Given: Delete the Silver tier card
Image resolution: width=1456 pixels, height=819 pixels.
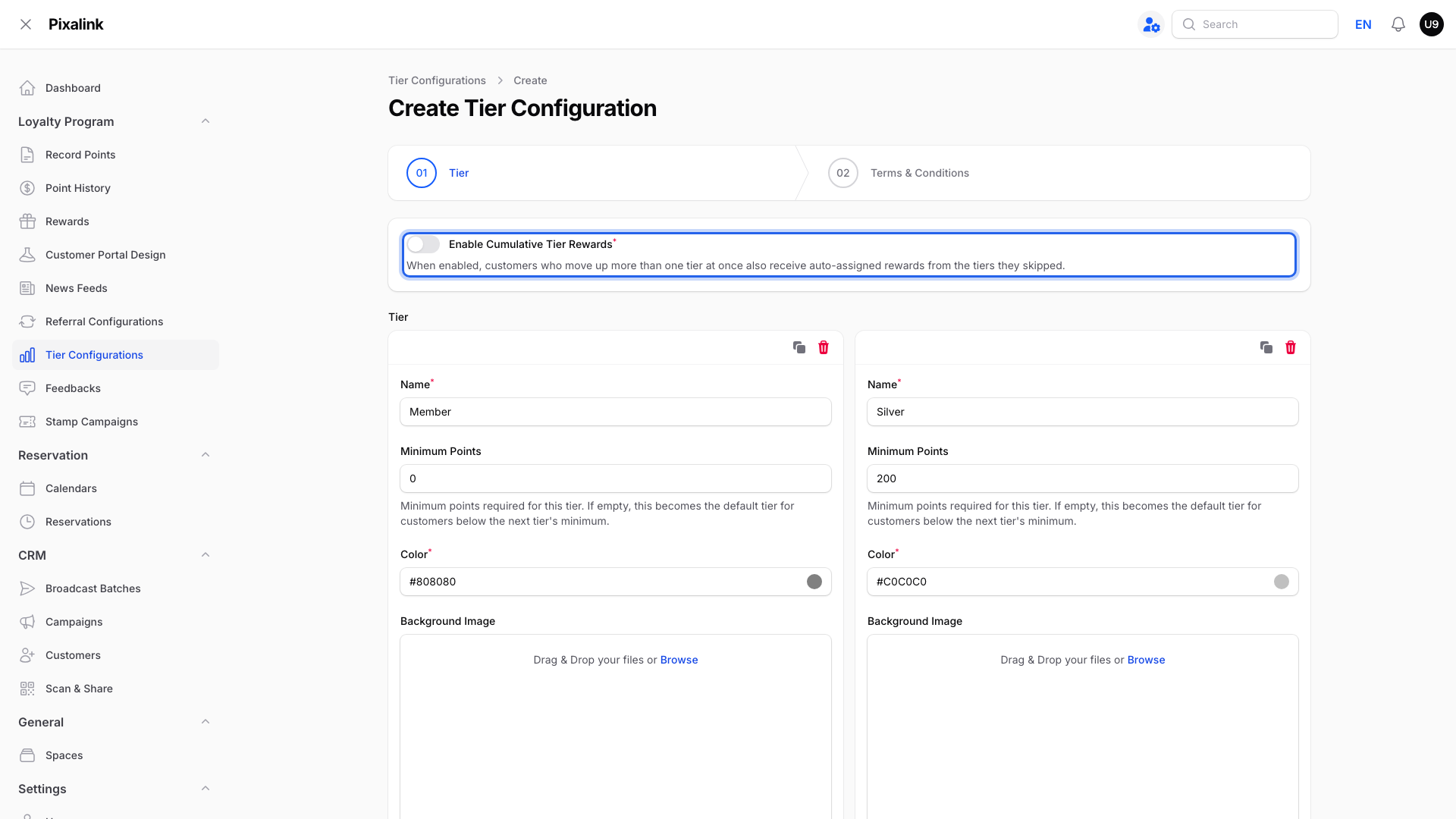Looking at the screenshot, I should pyautogui.click(x=1291, y=347).
